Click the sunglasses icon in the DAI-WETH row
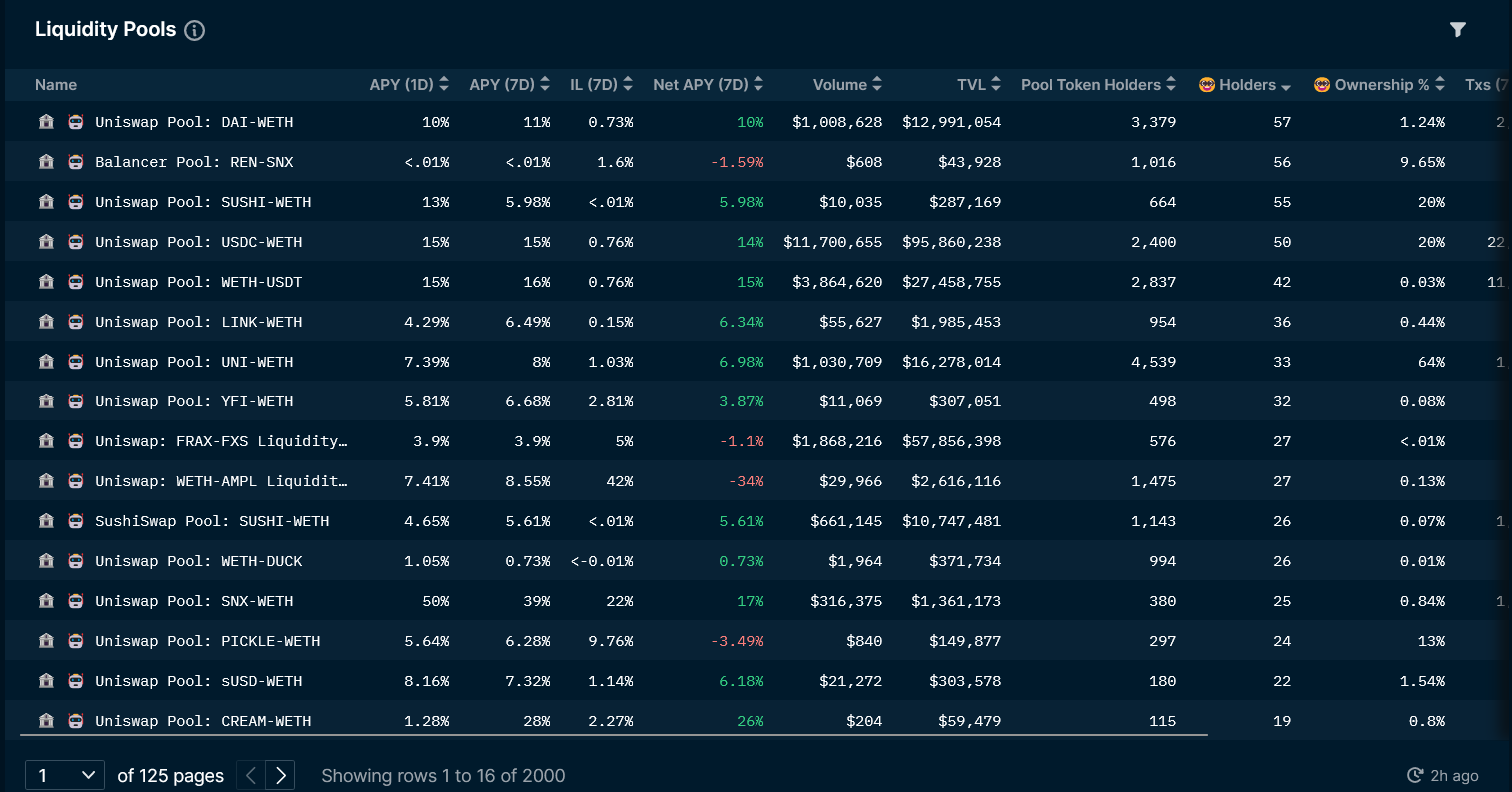The image size is (1512, 792). (76, 122)
